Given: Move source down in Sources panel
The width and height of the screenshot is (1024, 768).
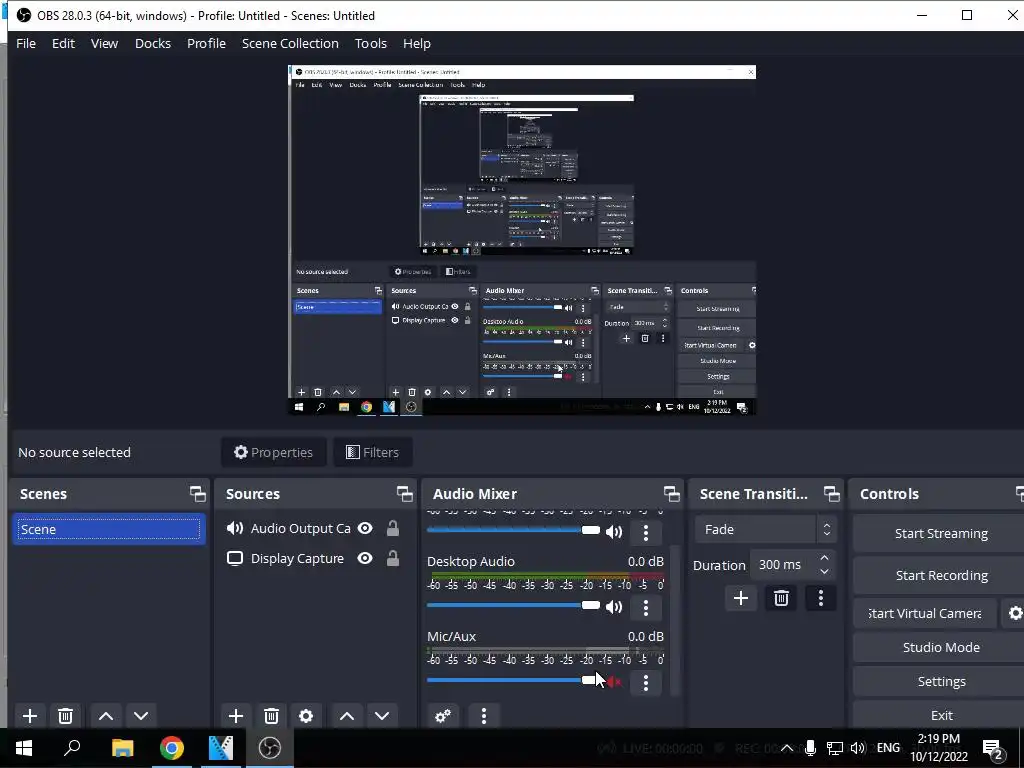Looking at the screenshot, I should [x=382, y=716].
